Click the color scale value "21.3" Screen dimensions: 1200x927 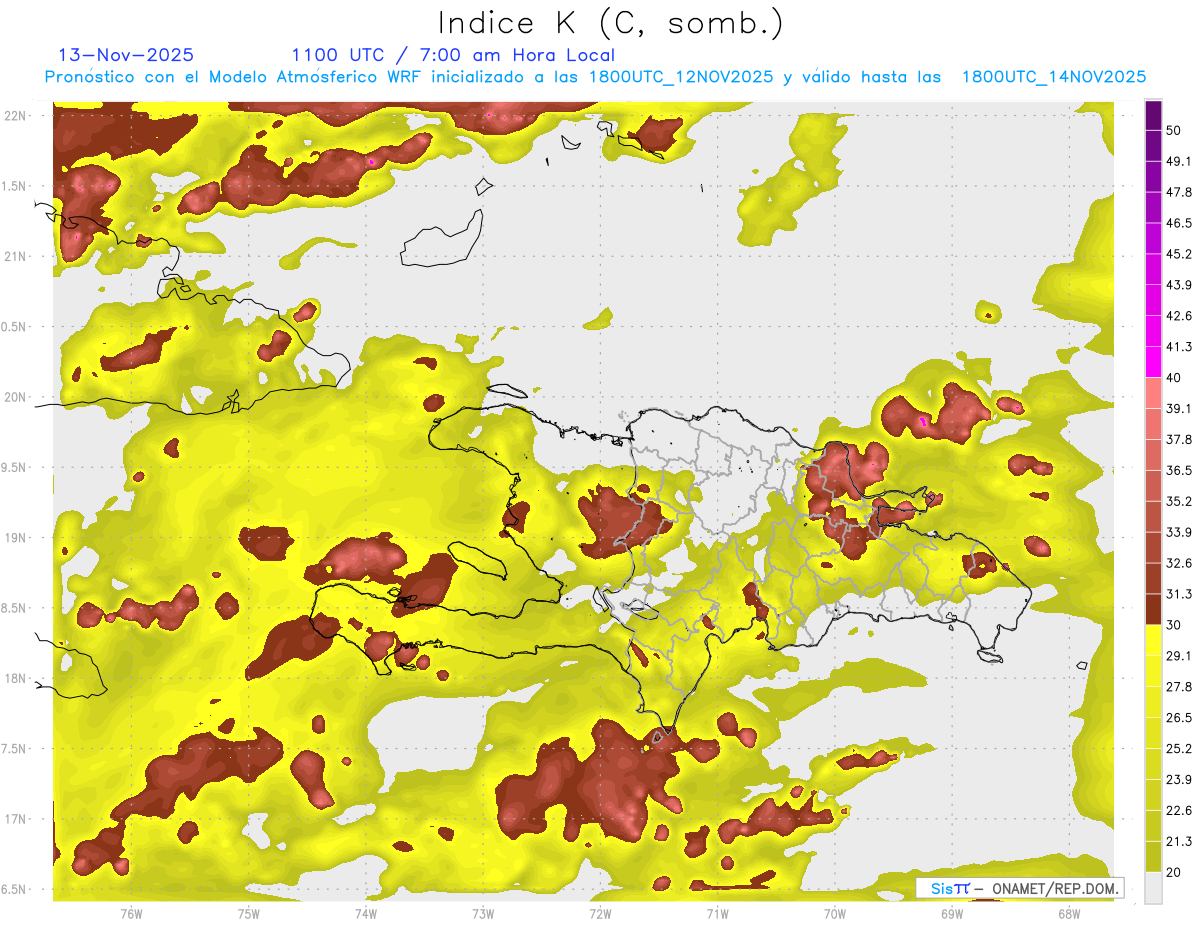click(x=1178, y=842)
